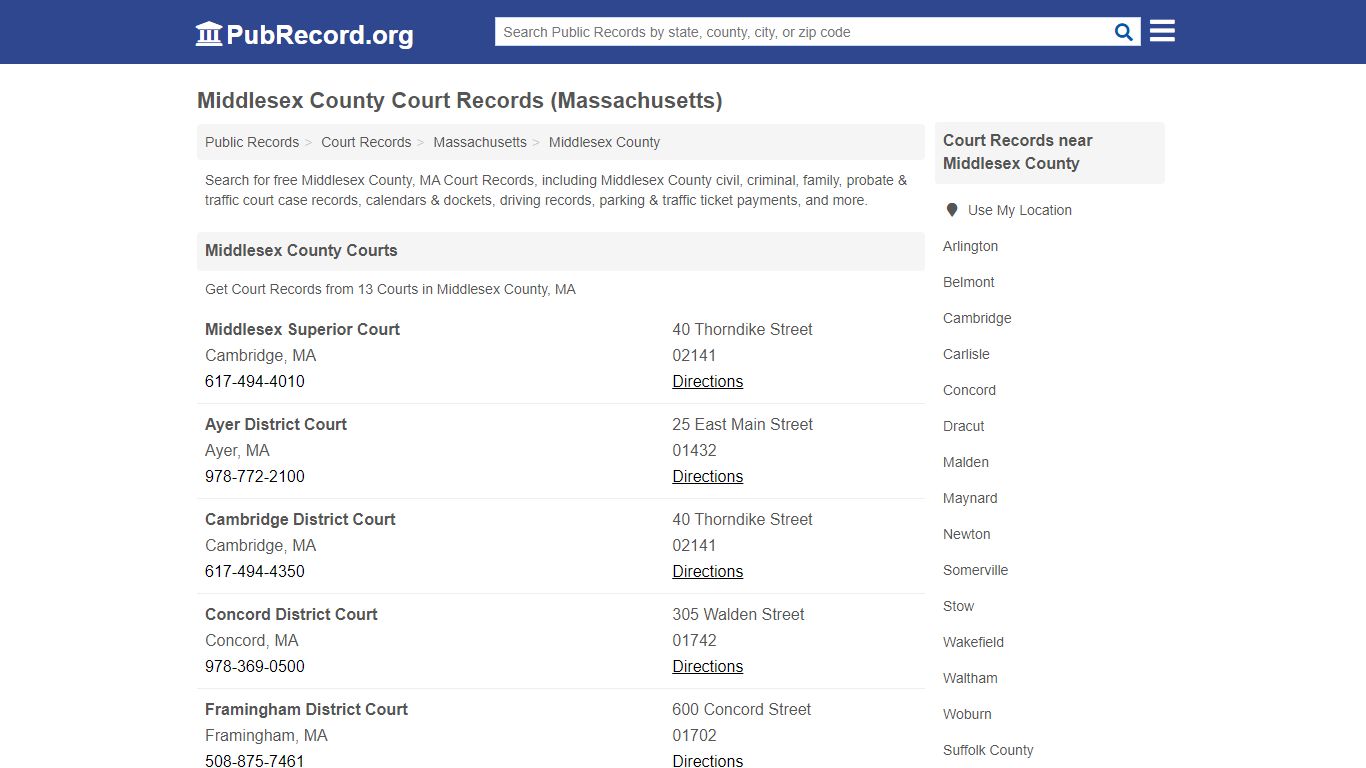Open Woburn court records link
Viewport: 1366px width, 768px height.
(967, 714)
